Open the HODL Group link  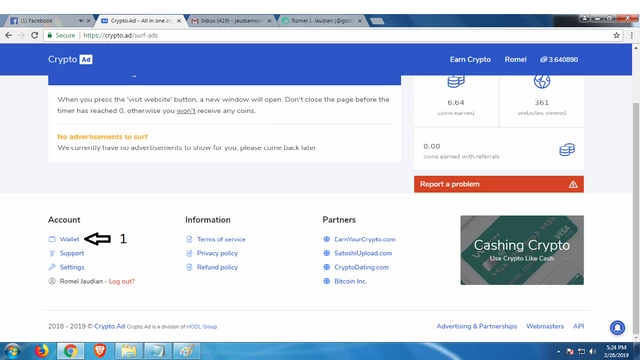[x=202, y=327]
